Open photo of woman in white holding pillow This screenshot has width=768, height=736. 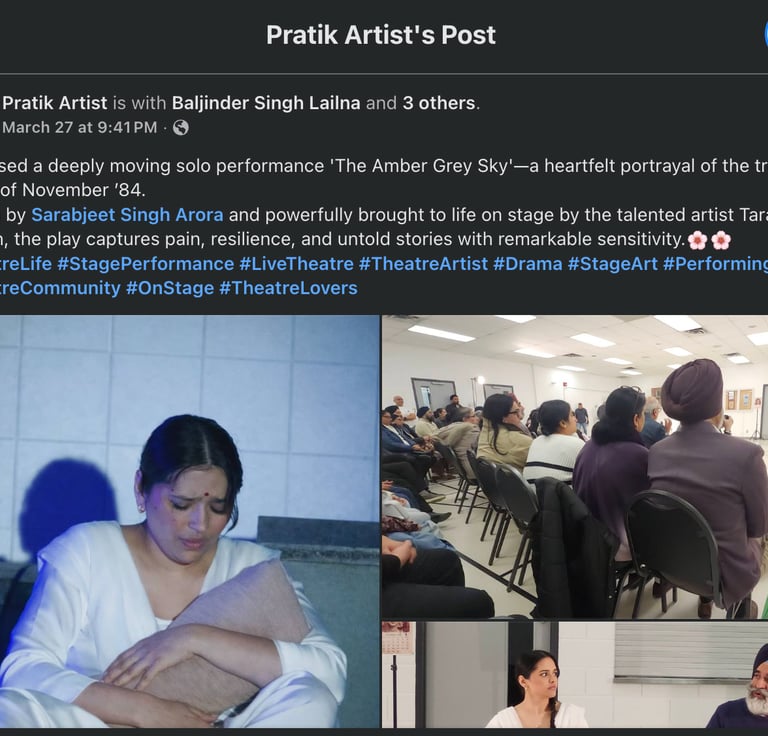click(x=190, y=521)
